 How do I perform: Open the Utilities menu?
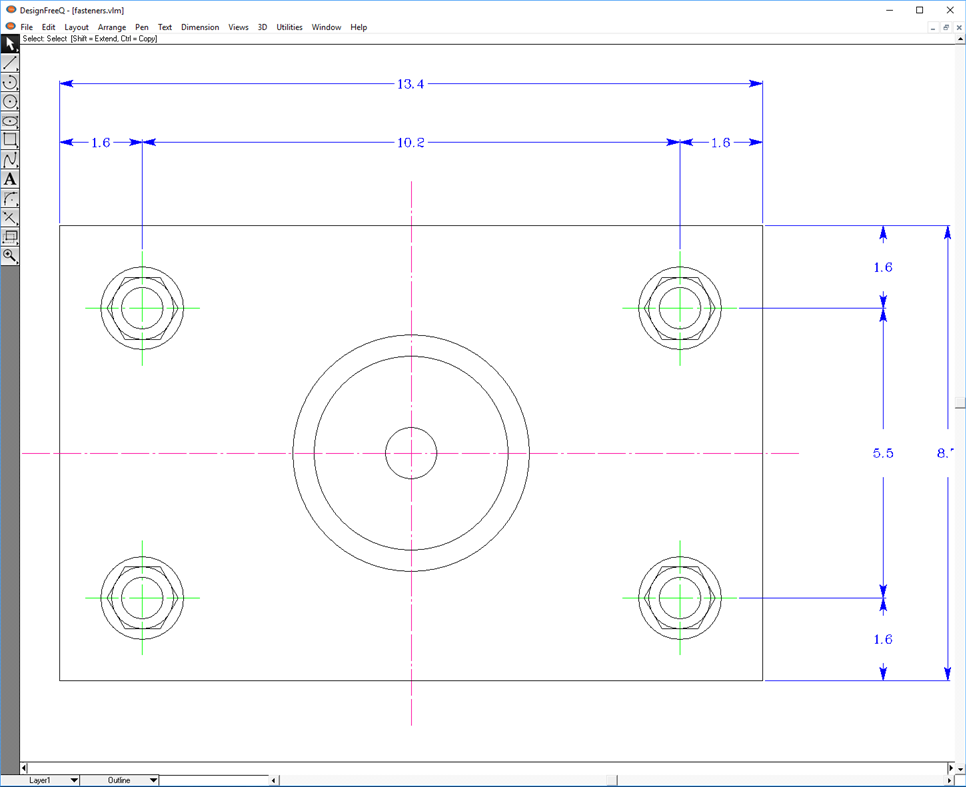tap(289, 27)
